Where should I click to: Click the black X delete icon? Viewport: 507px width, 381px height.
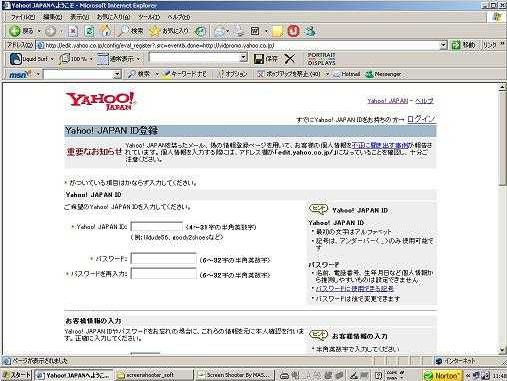(x=290, y=59)
